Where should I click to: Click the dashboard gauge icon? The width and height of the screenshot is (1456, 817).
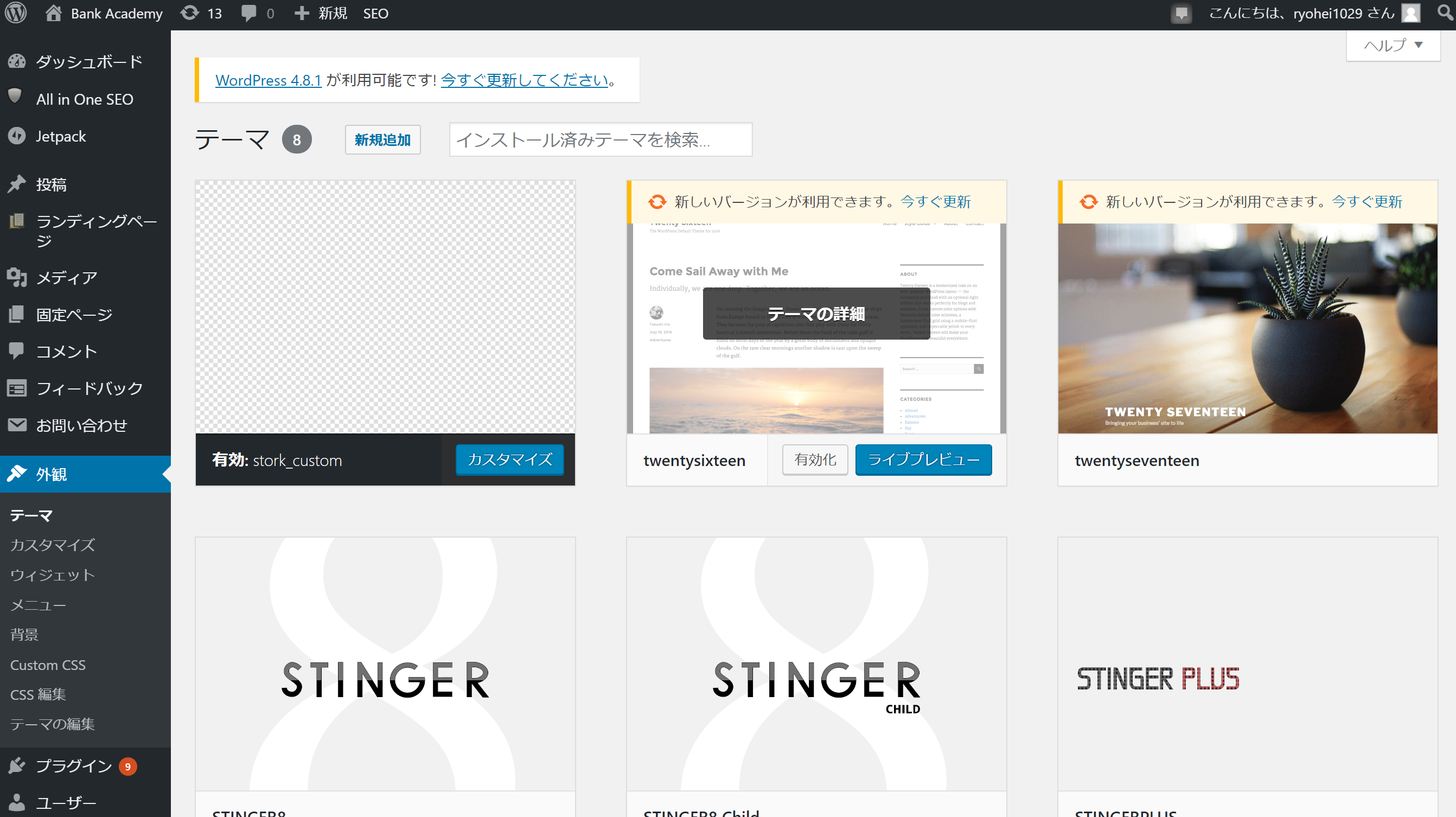(17, 61)
